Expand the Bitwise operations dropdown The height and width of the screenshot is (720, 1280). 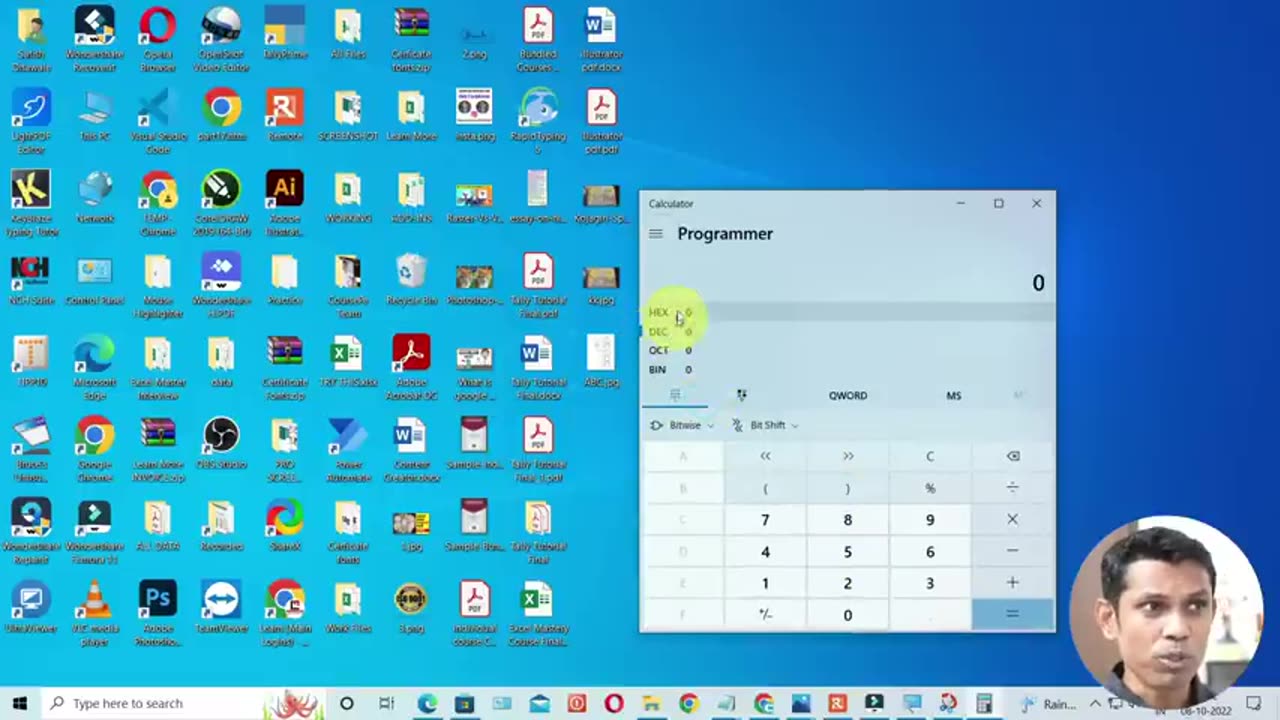coord(682,425)
